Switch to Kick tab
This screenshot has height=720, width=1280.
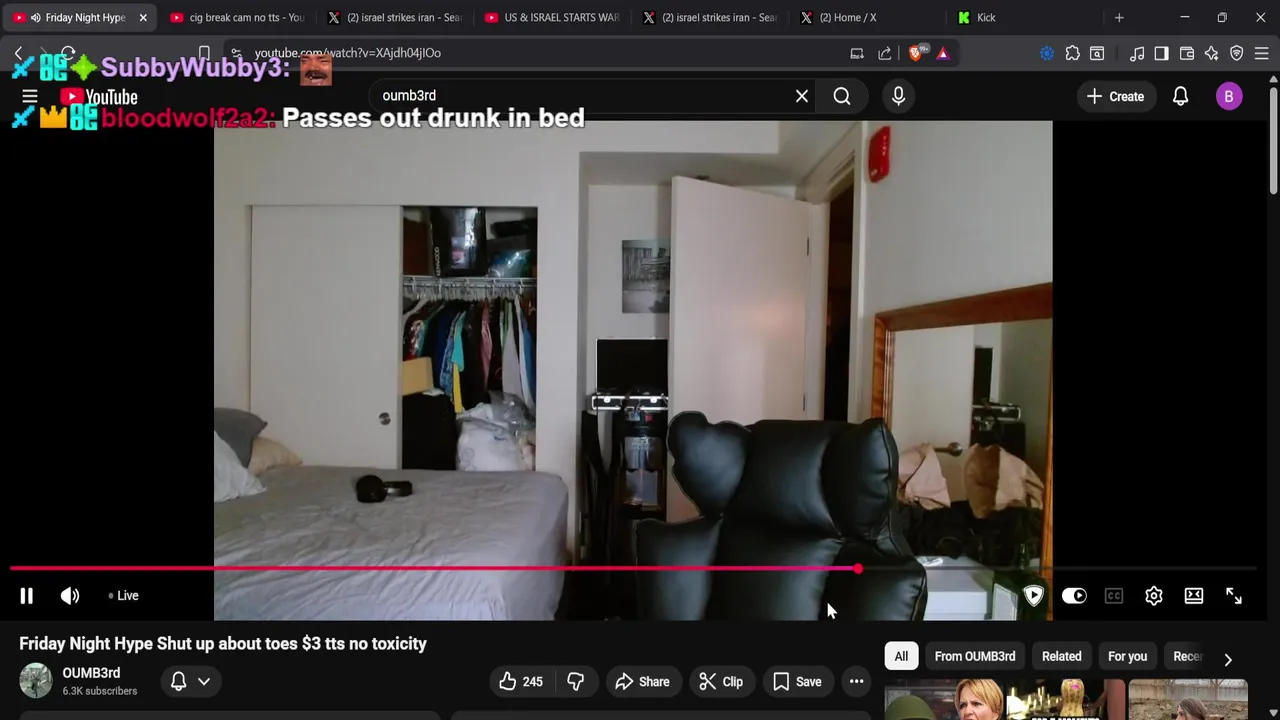[1022, 17]
